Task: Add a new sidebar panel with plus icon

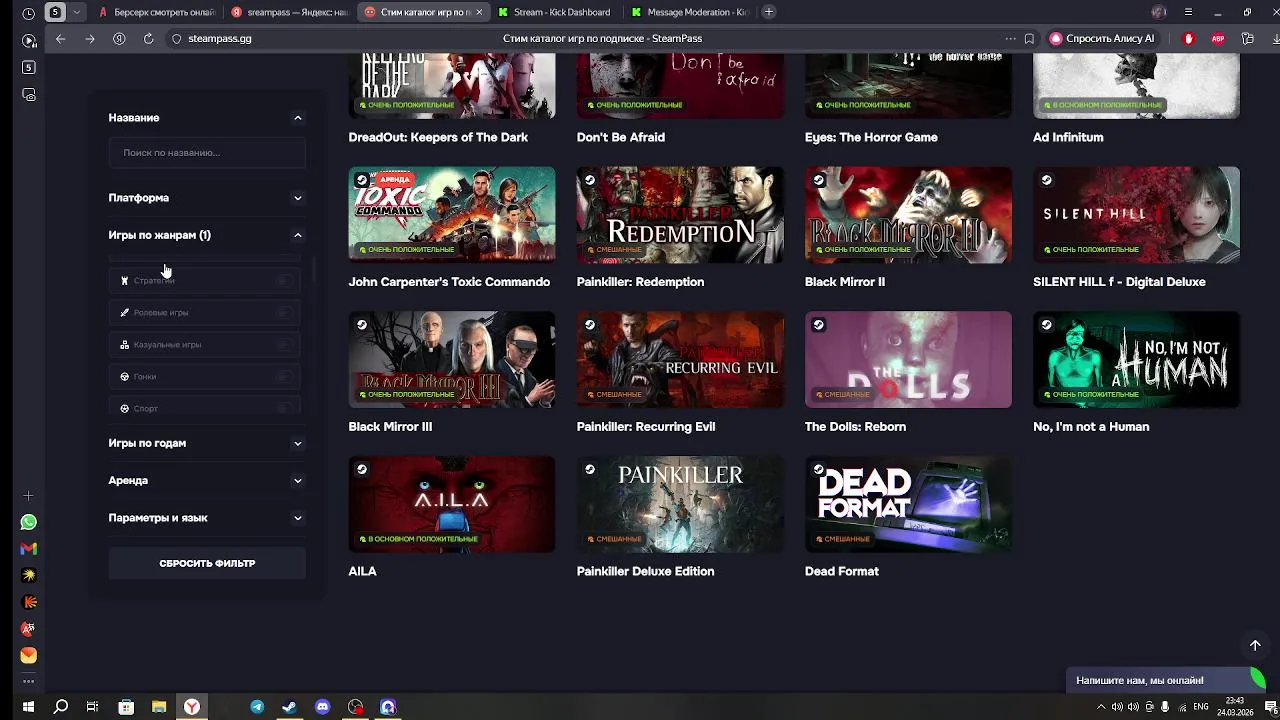Action: [29, 496]
